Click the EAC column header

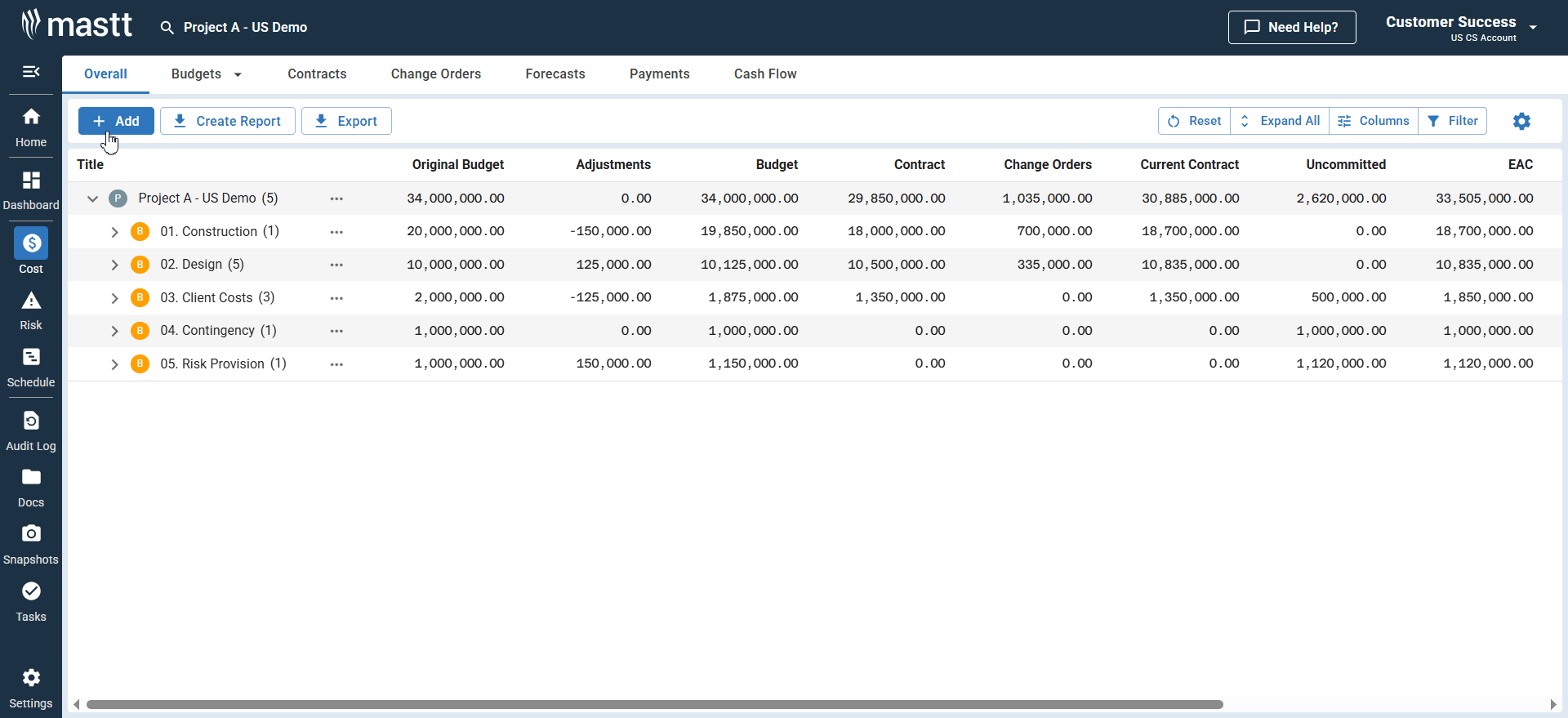1521,165
